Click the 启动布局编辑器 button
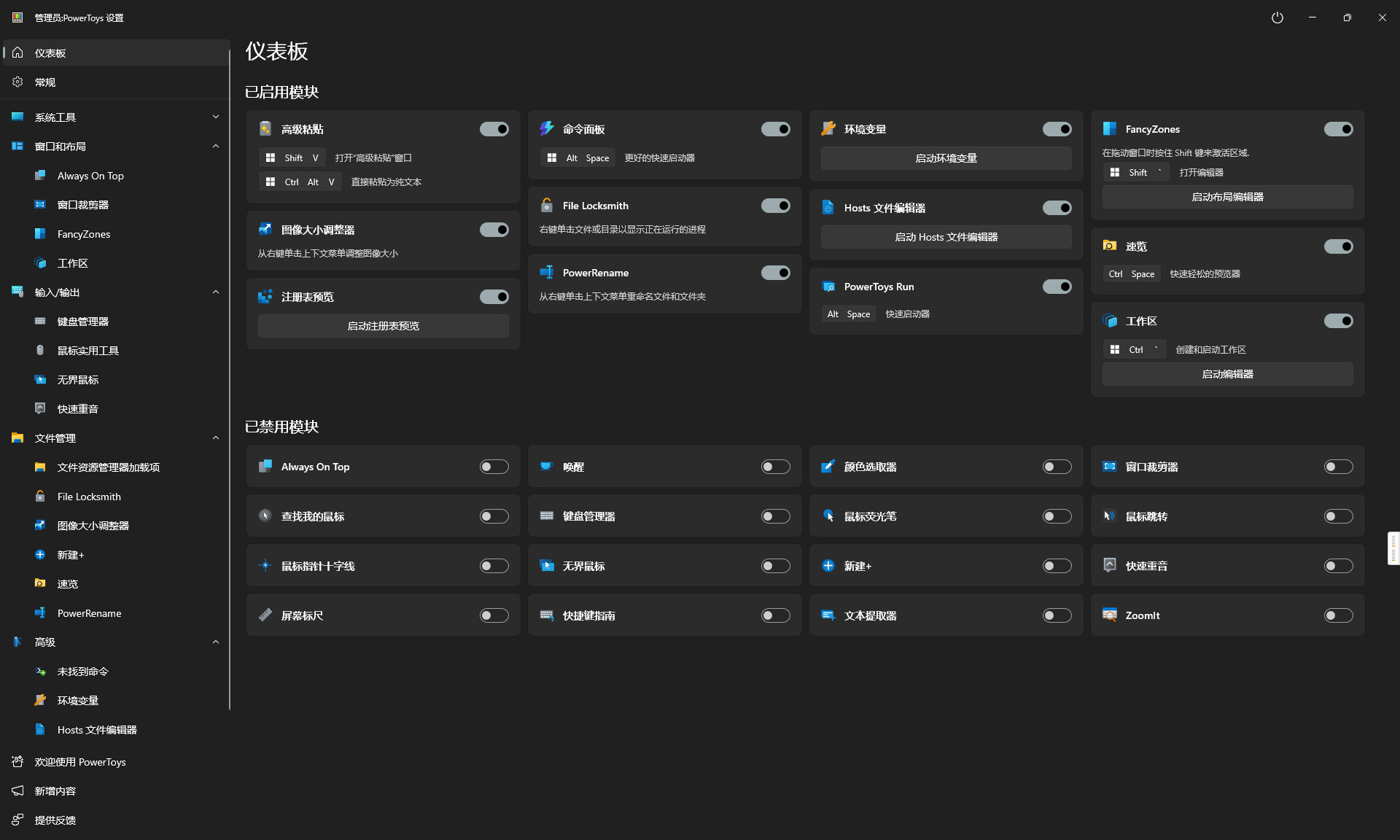 tap(1227, 197)
